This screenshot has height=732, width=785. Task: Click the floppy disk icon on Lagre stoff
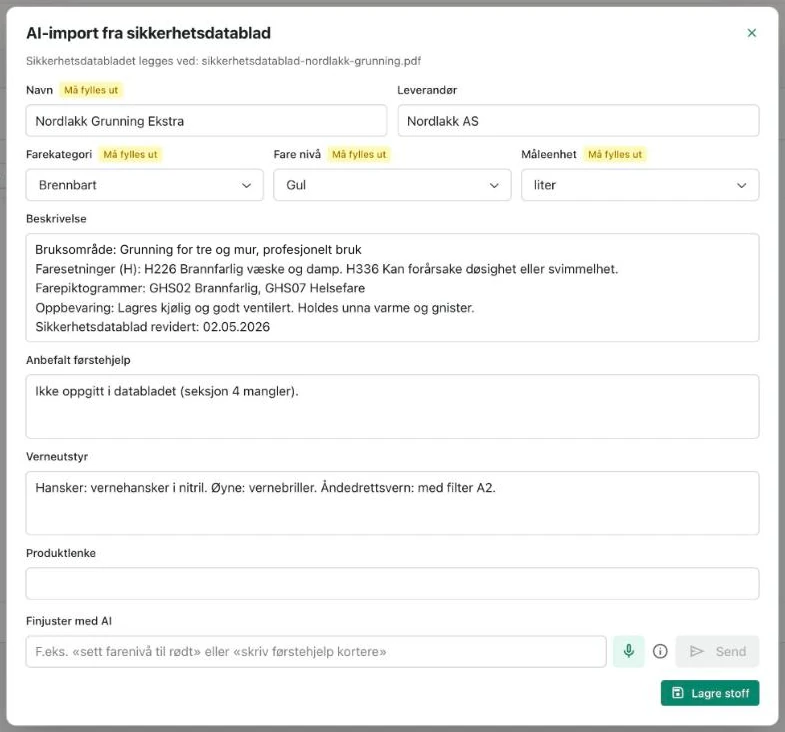[x=677, y=692]
